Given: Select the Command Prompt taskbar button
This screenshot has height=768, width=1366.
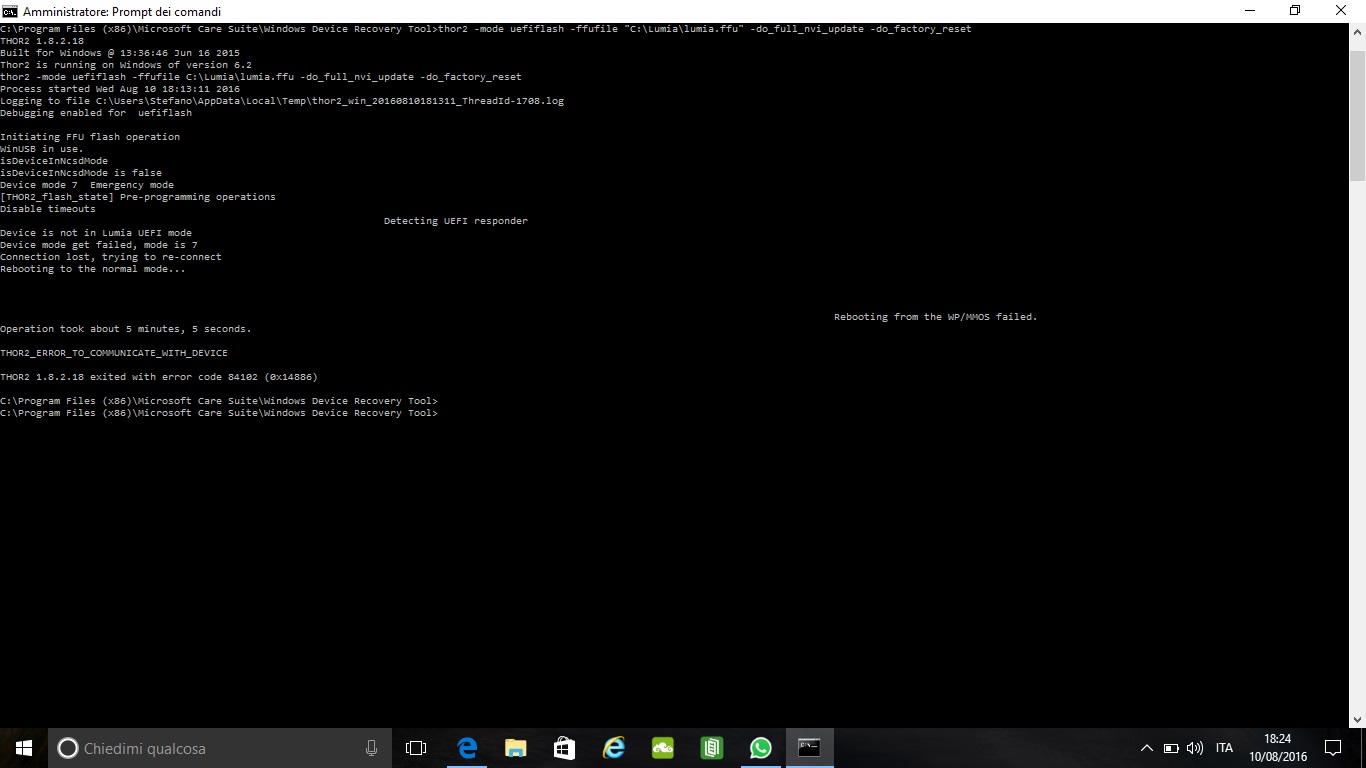Looking at the screenshot, I should click(x=810, y=748).
